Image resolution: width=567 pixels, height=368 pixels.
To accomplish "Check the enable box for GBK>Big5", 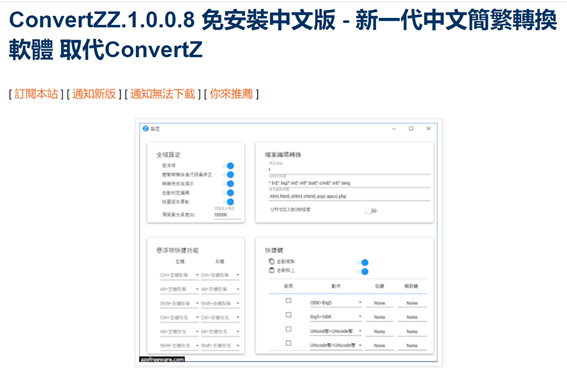I will point(288,300).
